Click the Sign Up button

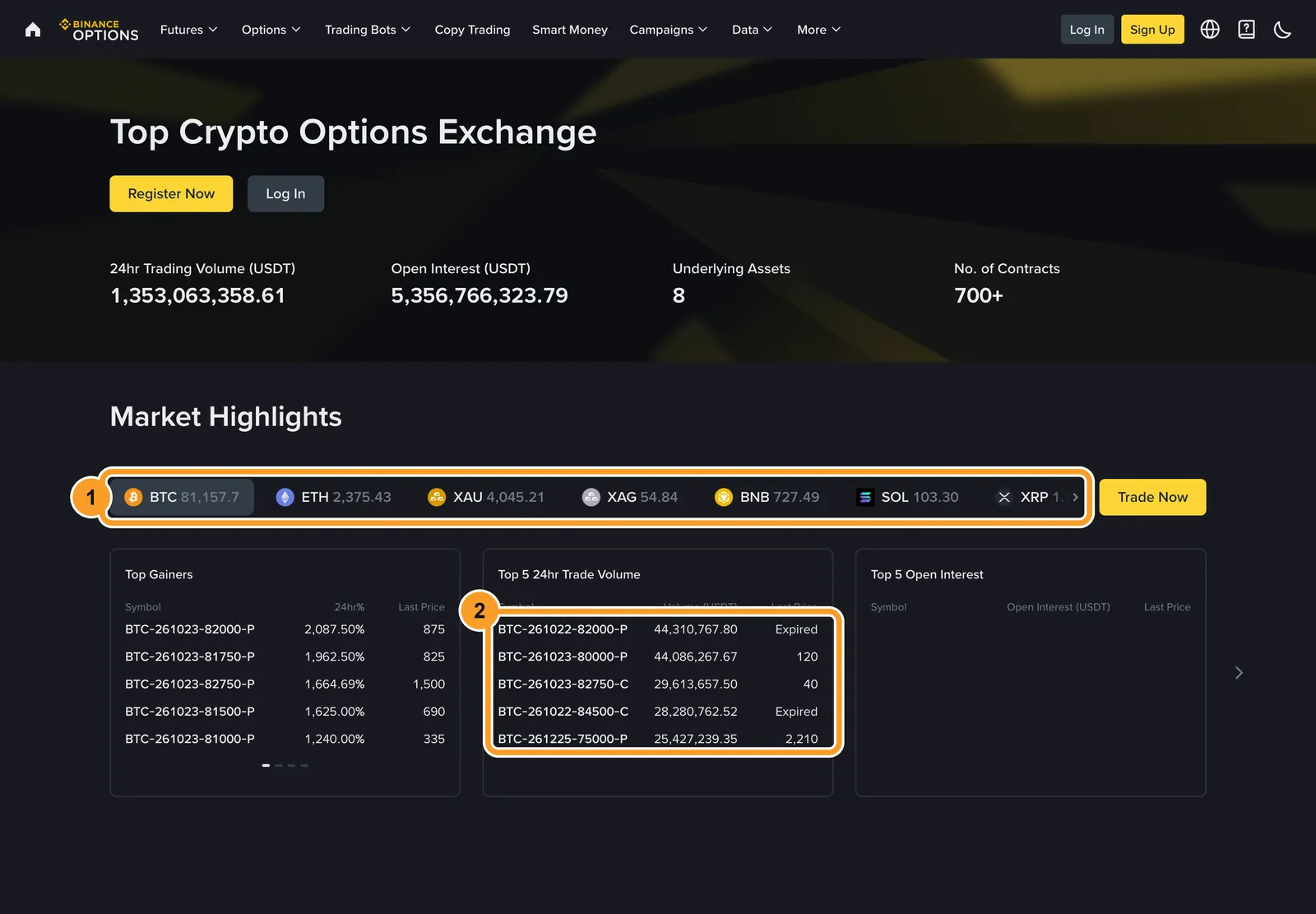(x=1152, y=30)
